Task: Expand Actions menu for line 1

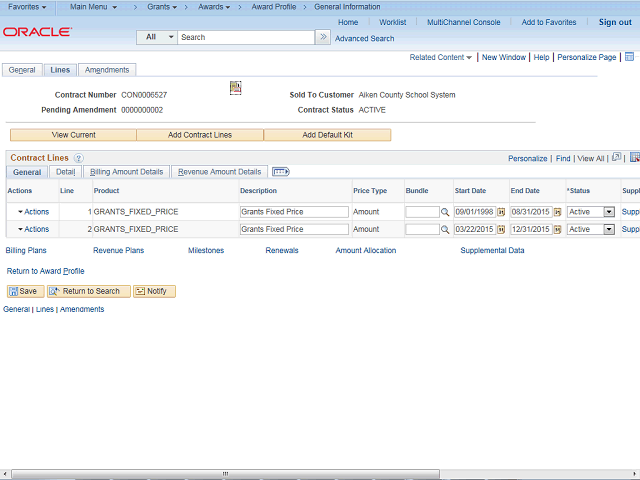Action: 33,212
